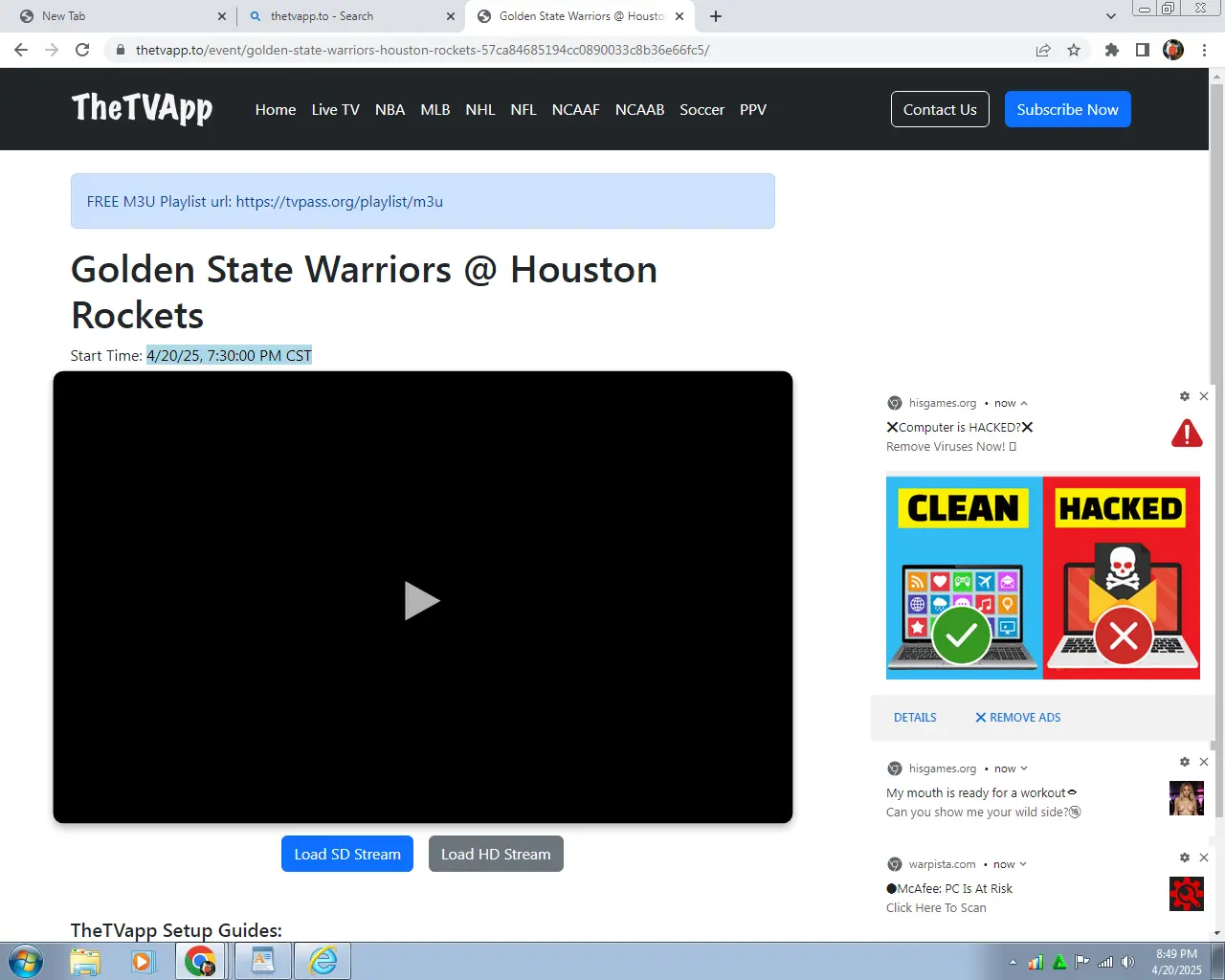Click the red warning triangle icon

(1187, 434)
